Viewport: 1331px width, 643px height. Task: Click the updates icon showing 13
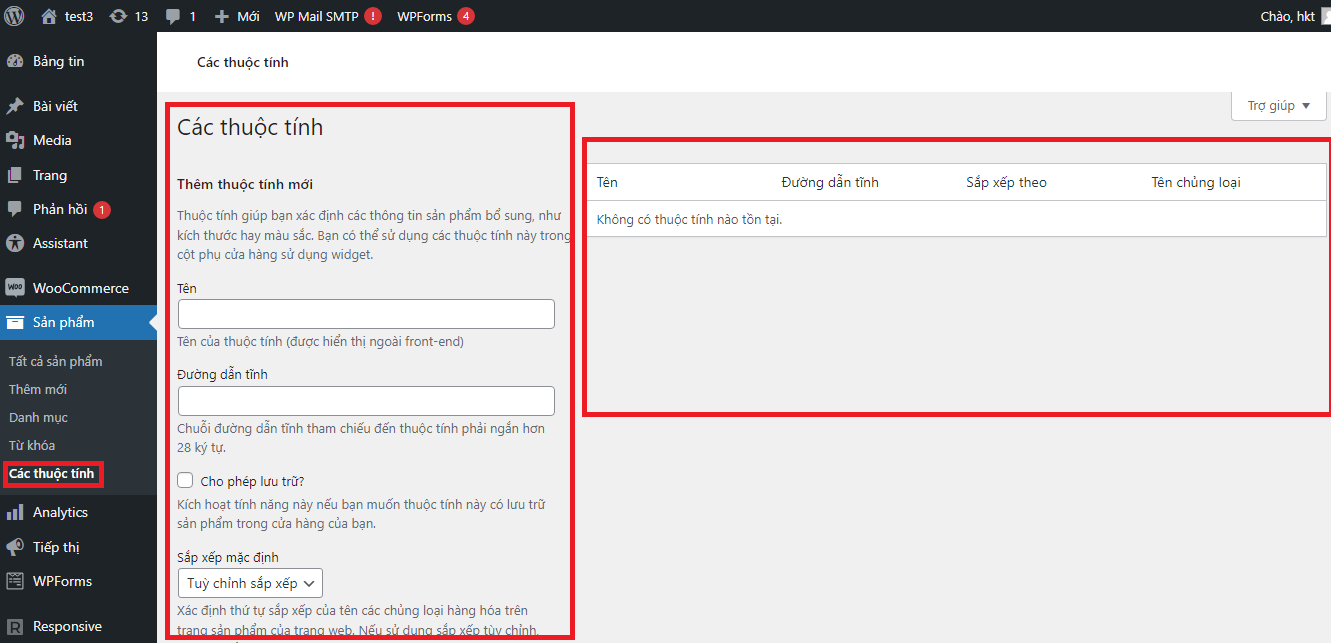pyautogui.click(x=119, y=16)
